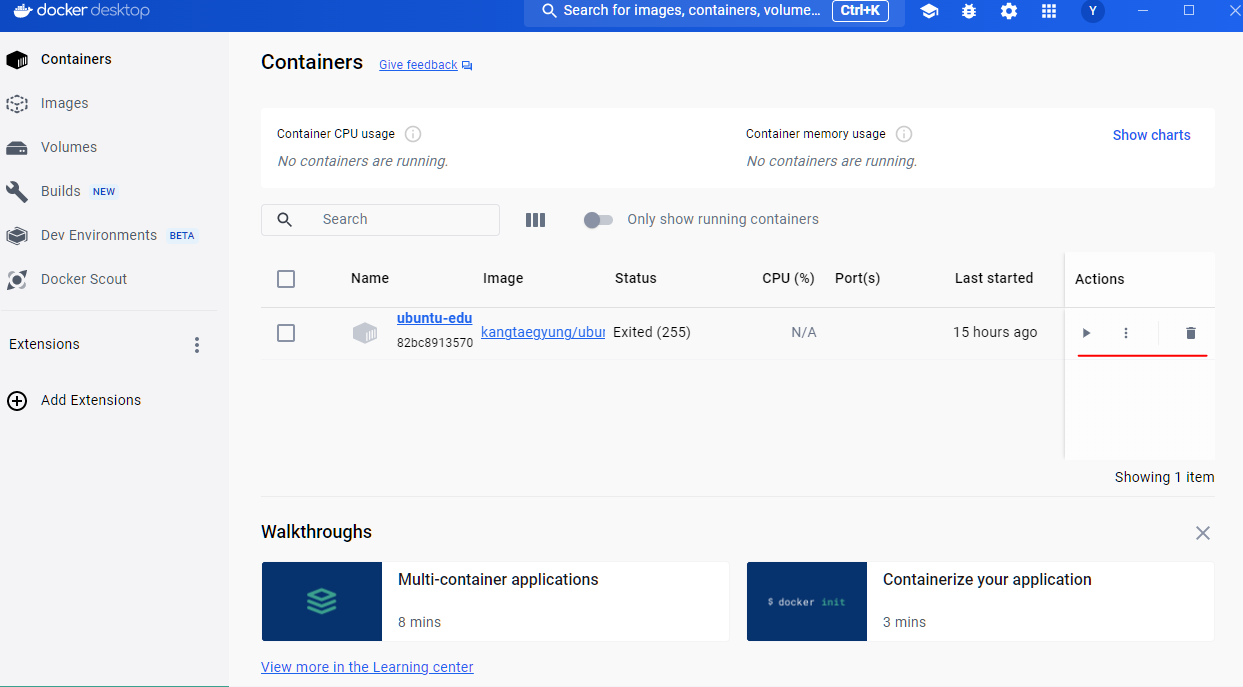The height and width of the screenshot is (687, 1243).
Task: Check the select-all containers checkbox
Action: (x=286, y=279)
